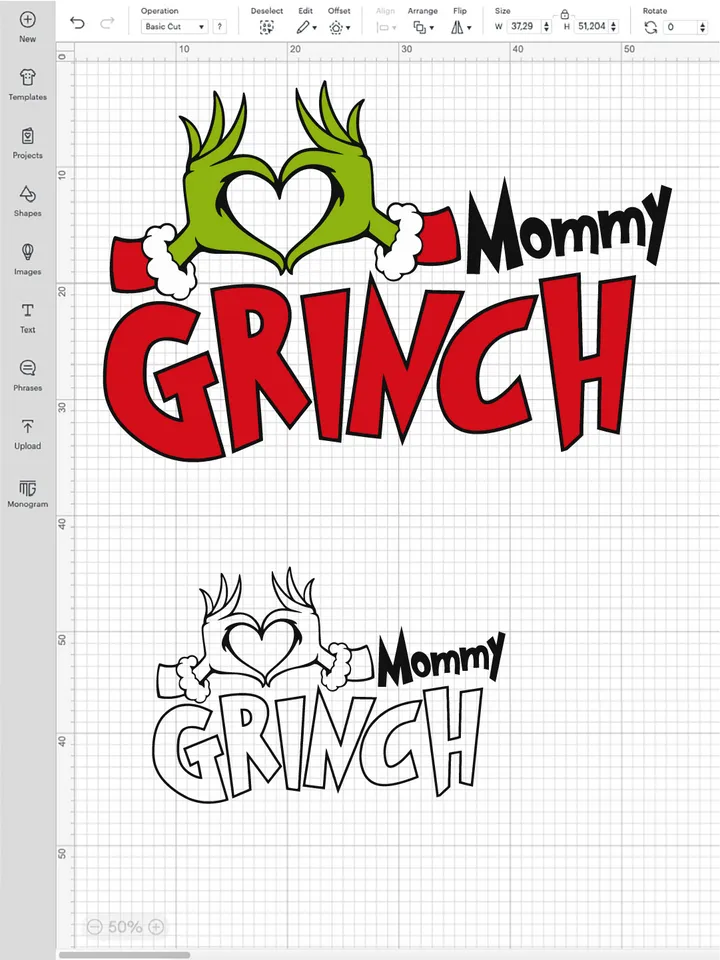Toggle the size aspect ratio lock
The image size is (720, 960).
565,14
